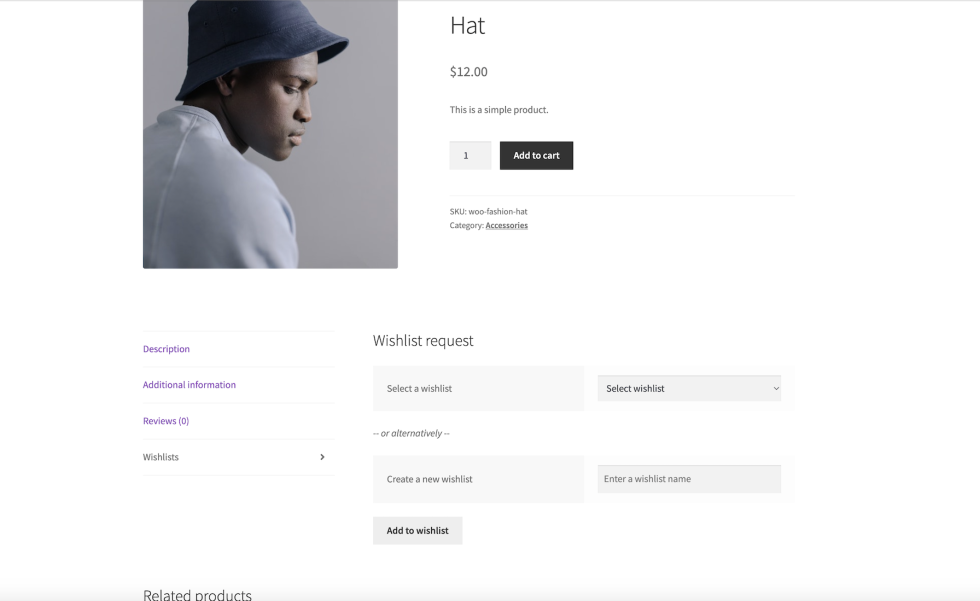Click the Add to wishlist button
The image size is (980, 601).
pos(417,530)
